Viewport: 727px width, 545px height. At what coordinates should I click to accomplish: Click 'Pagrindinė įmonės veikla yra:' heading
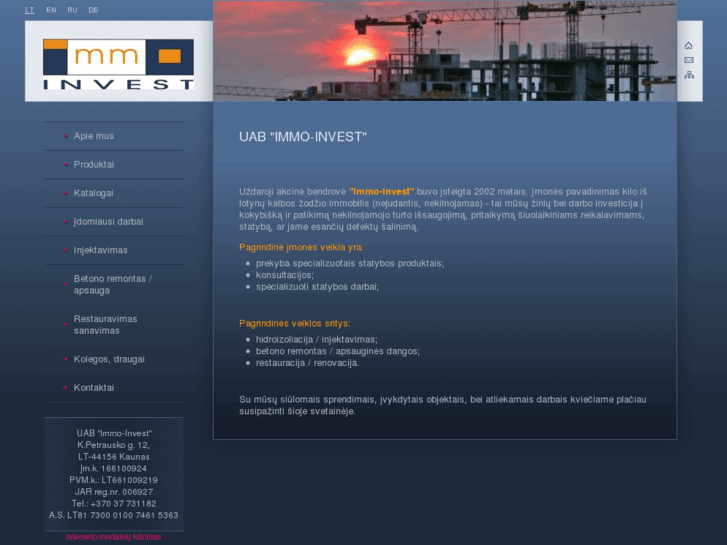click(301, 247)
